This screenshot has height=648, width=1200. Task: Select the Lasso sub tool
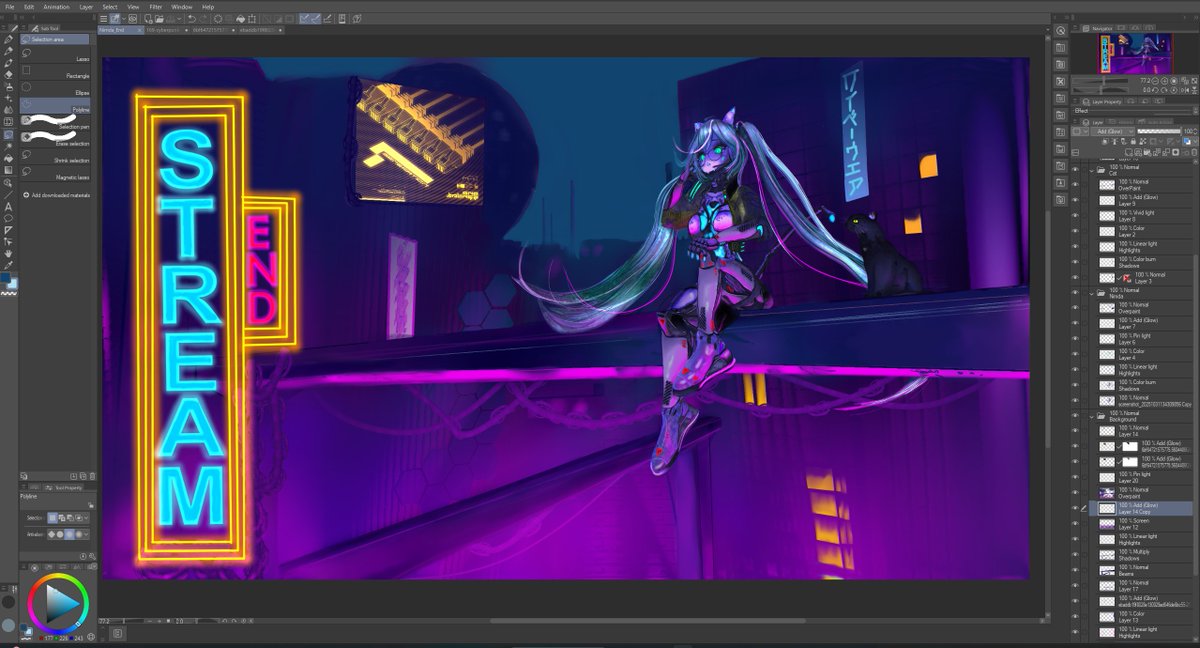click(57, 54)
